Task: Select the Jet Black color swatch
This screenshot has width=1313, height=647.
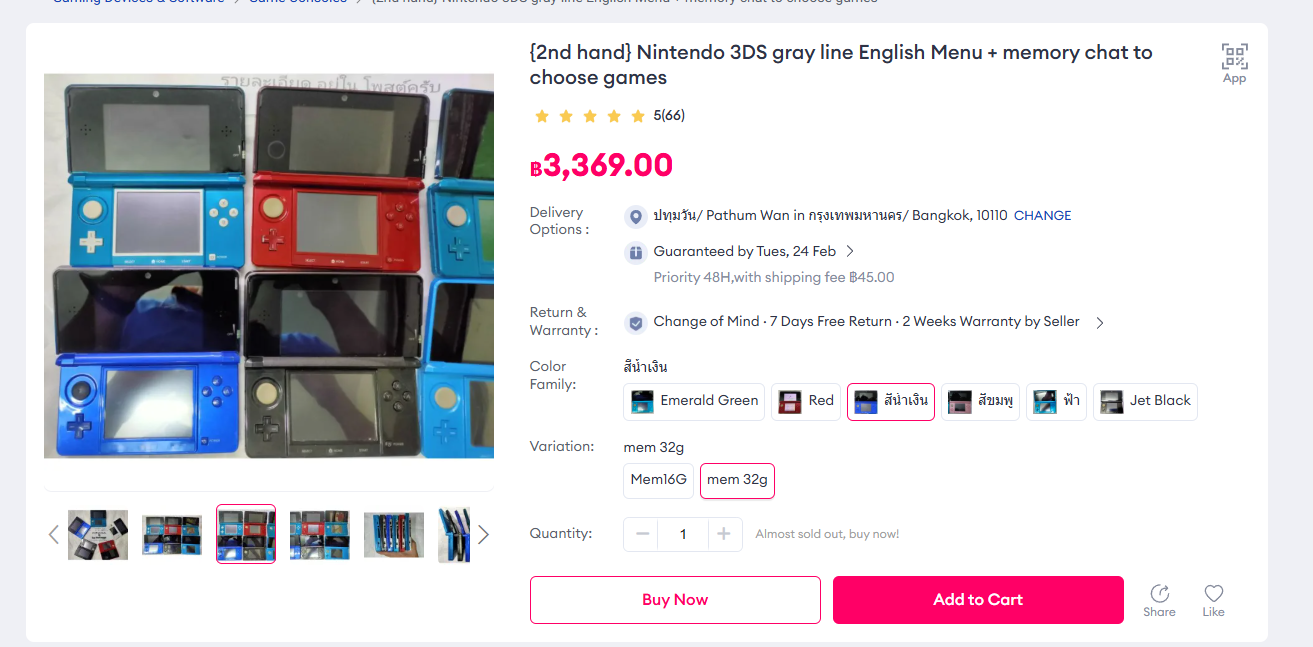Action: pyautogui.click(x=1145, y=402)
